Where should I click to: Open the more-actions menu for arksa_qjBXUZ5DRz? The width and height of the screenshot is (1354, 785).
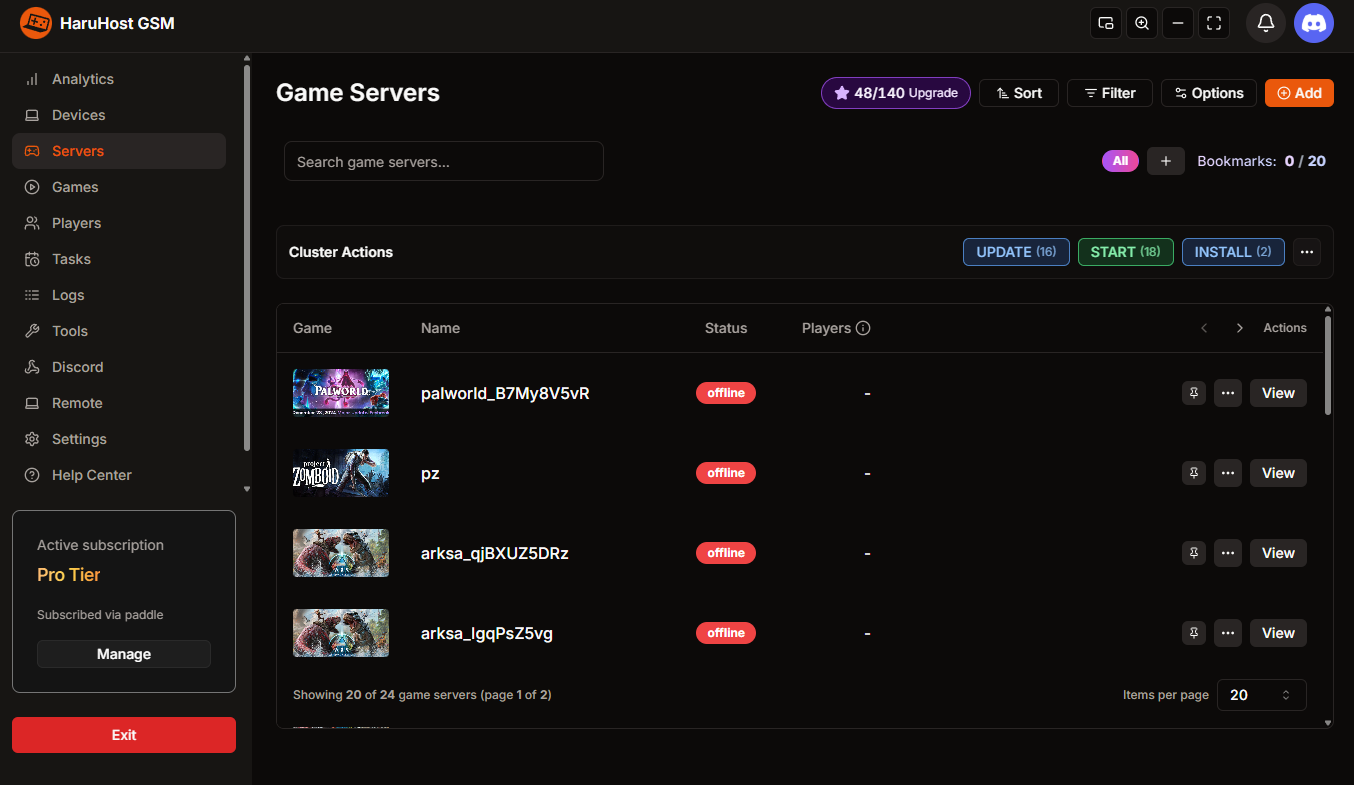point(1227,552)
